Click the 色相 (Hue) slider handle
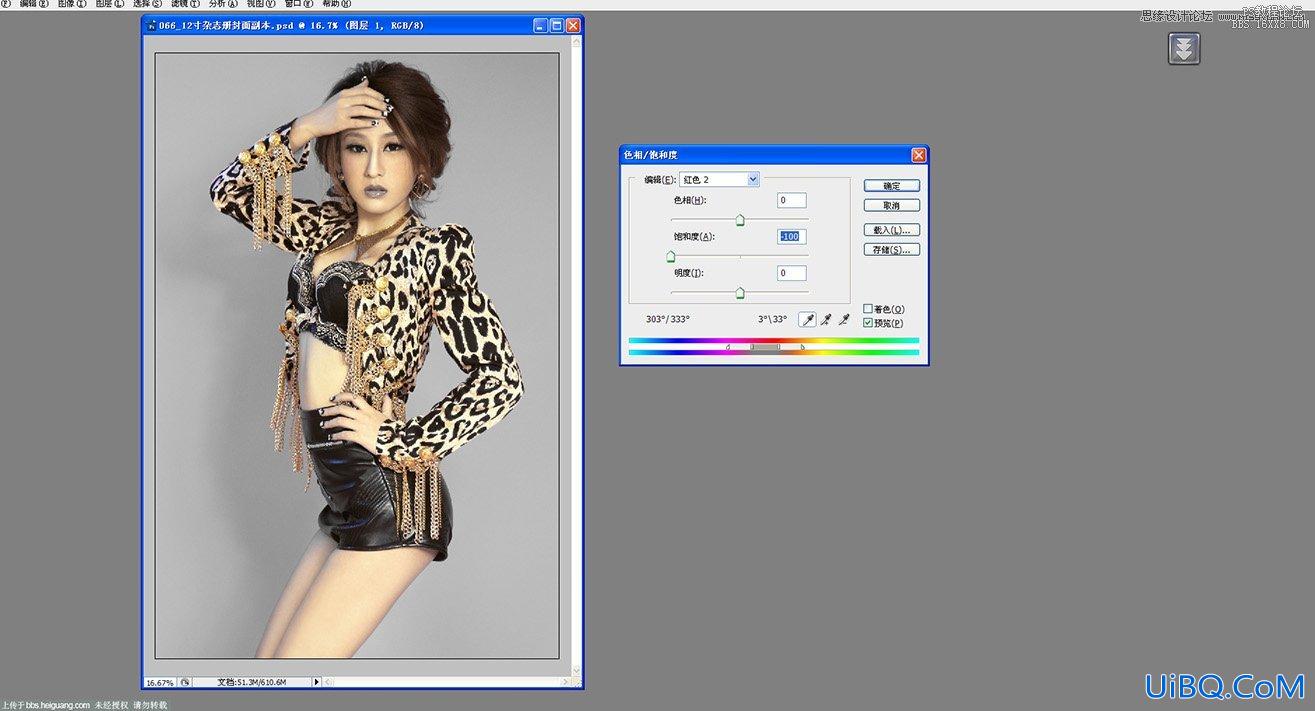The height and width of the screenshot is (711, 1315). coord(740,220)
